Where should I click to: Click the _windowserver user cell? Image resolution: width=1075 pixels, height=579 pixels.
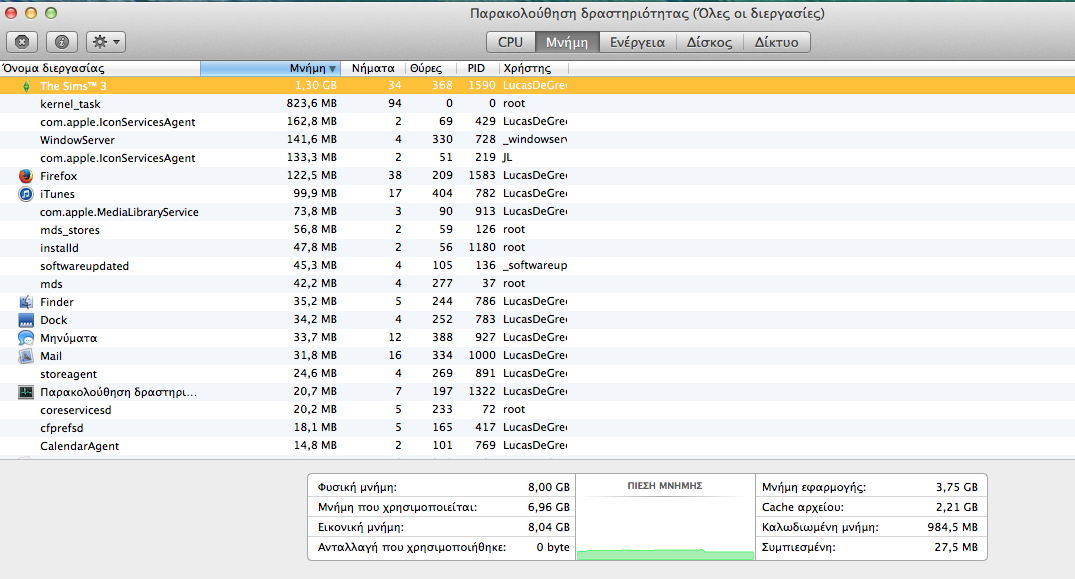(x=535, y=140)
